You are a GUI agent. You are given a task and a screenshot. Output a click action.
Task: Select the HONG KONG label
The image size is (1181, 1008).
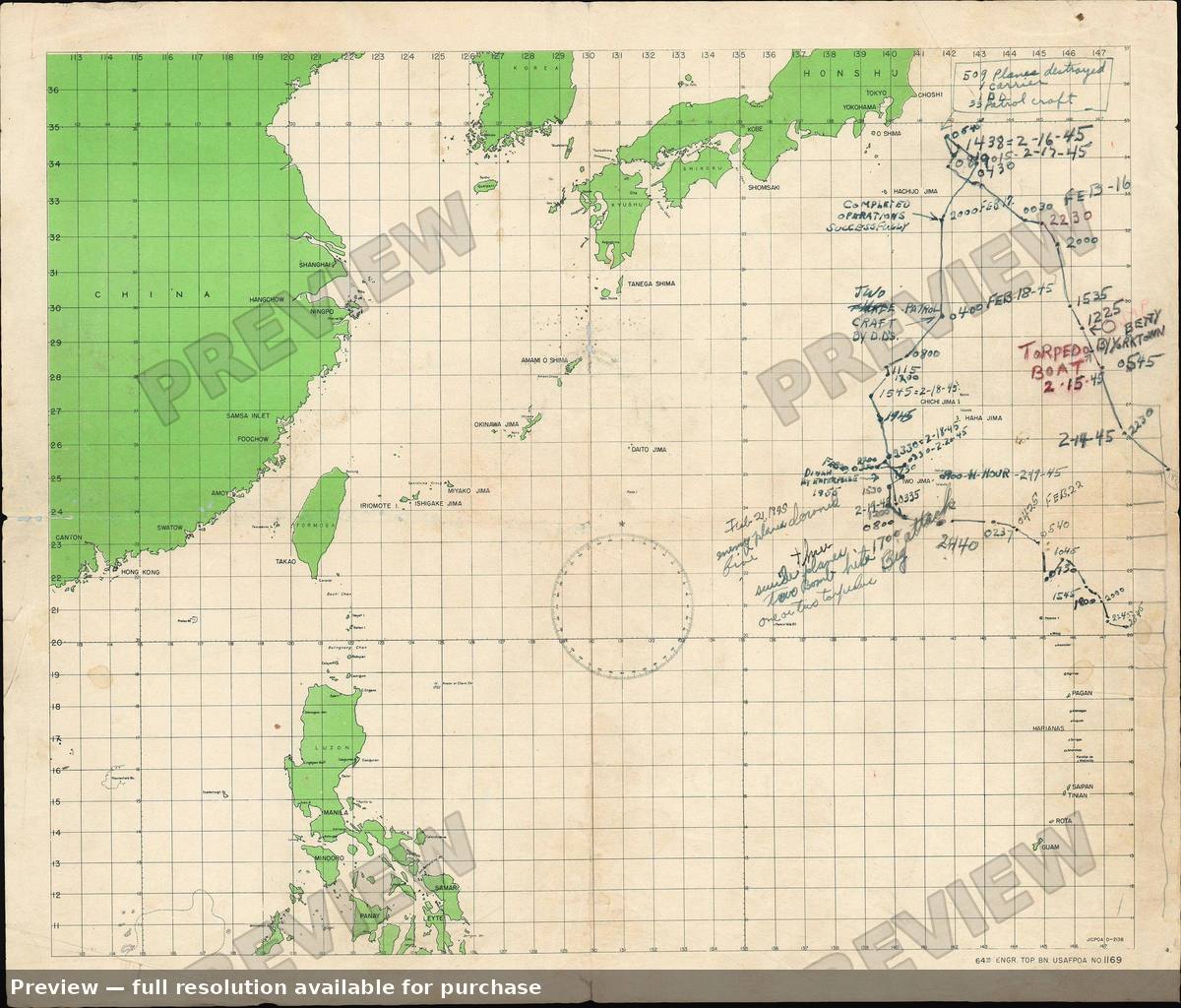(x=139, y=571)
